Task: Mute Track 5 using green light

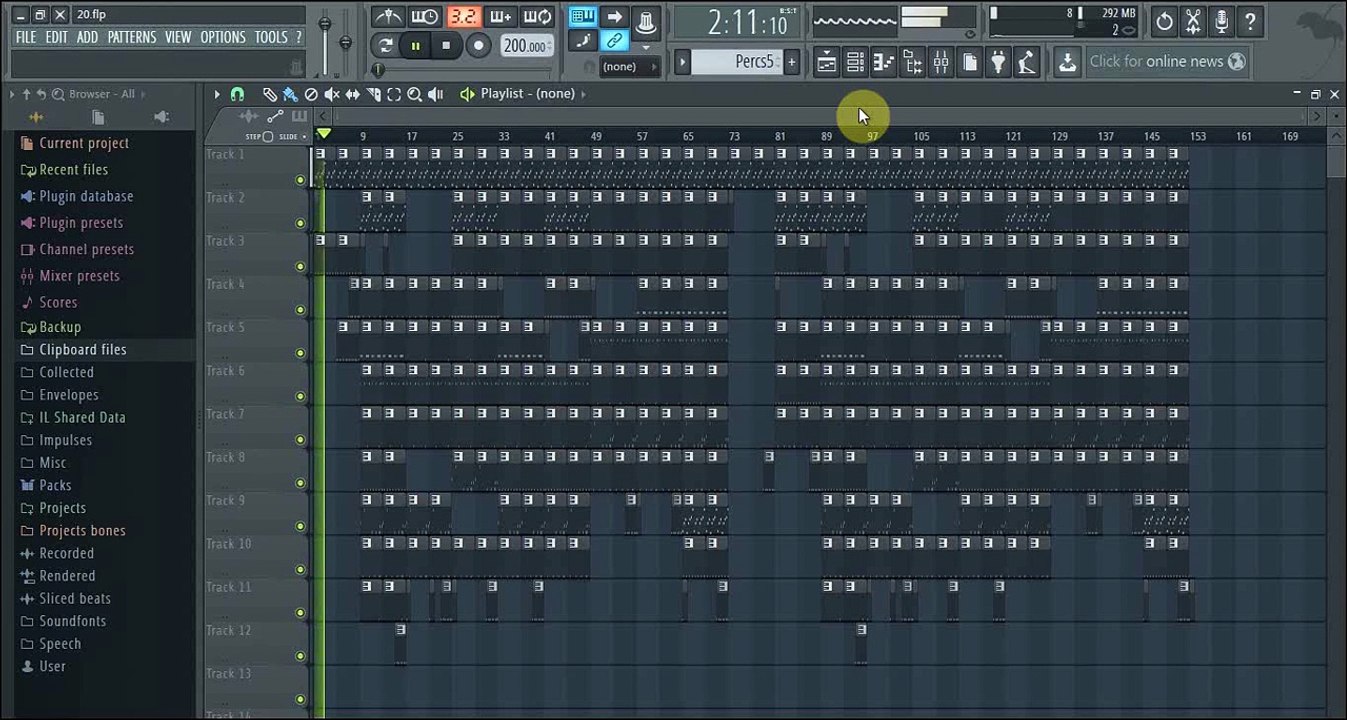Action: click(300, 354)
